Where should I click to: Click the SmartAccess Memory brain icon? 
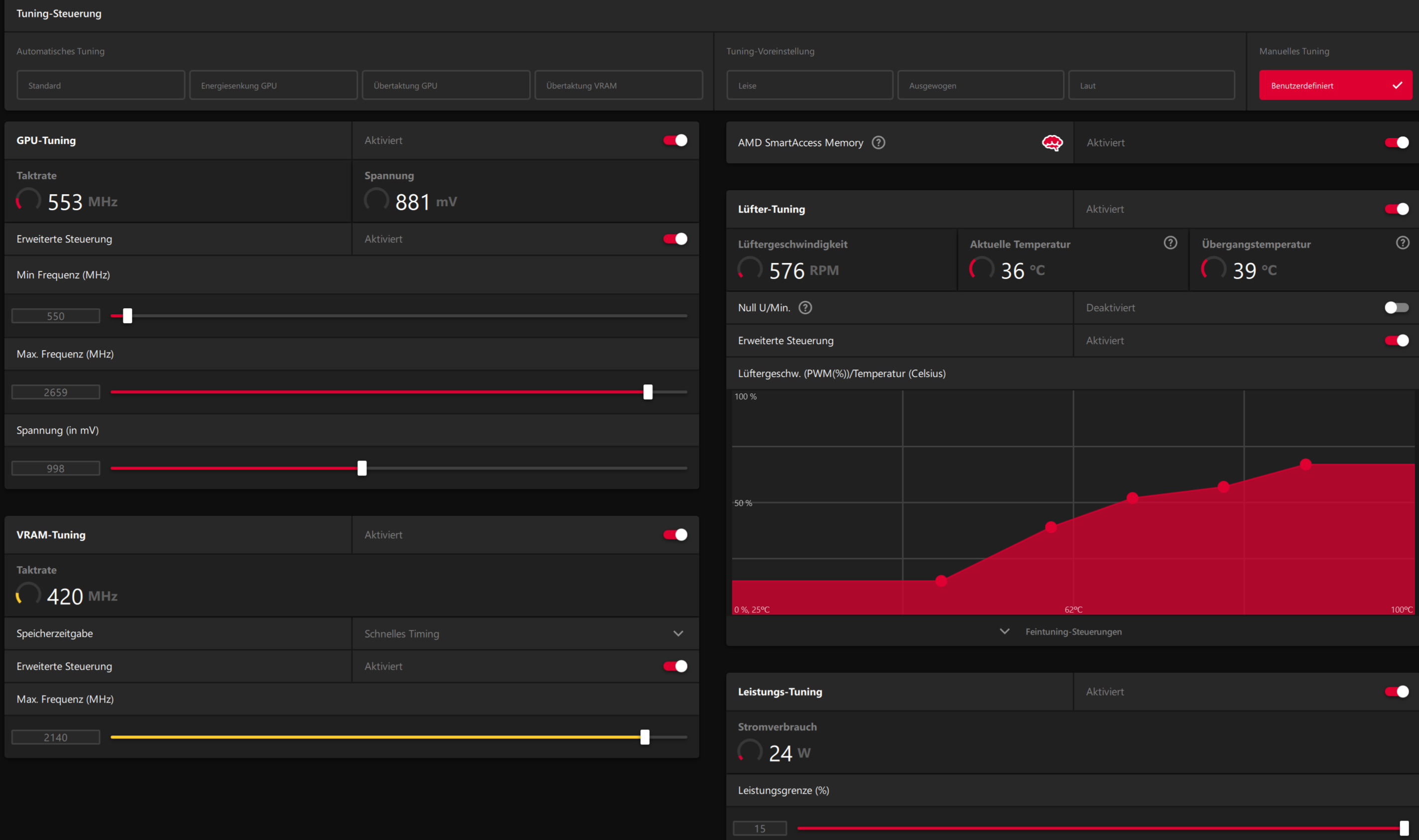(1052, 142)
